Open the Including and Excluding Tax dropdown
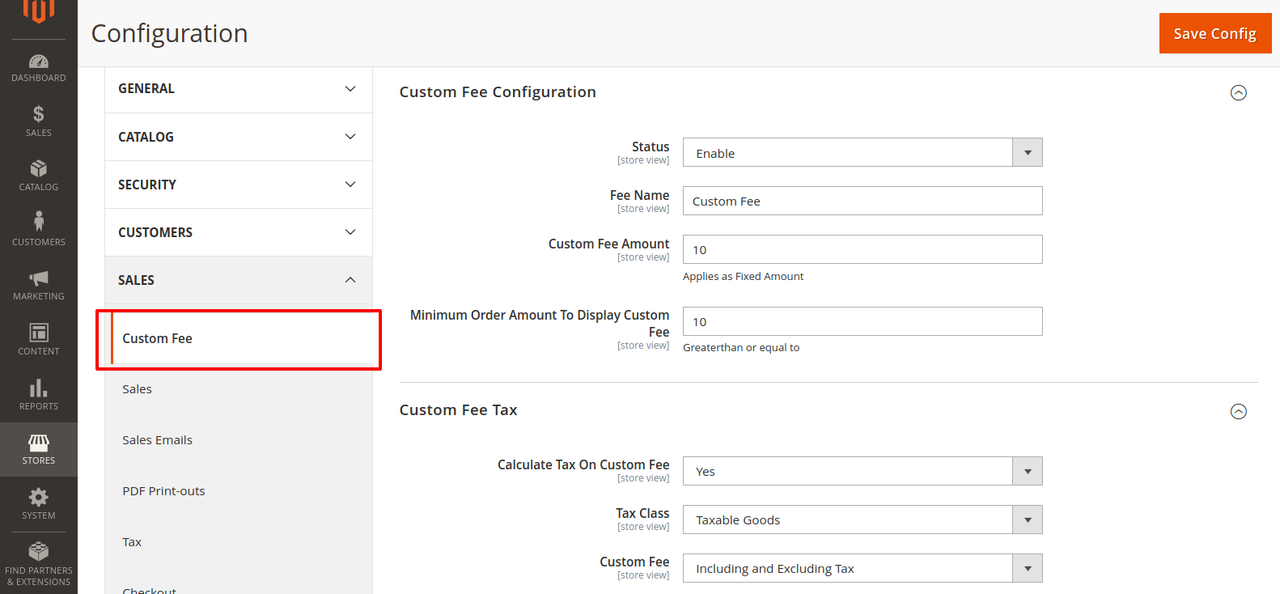 [862, 568]
